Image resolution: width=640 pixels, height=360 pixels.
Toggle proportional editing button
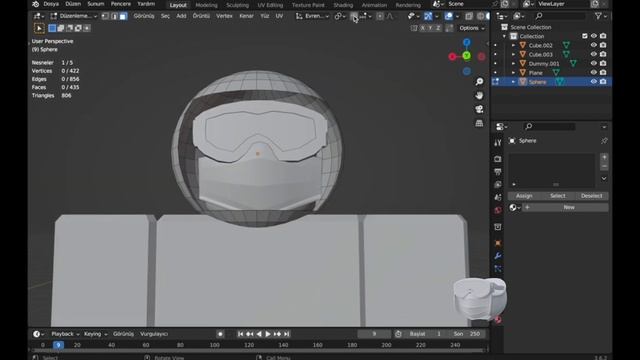click(380, 16)
